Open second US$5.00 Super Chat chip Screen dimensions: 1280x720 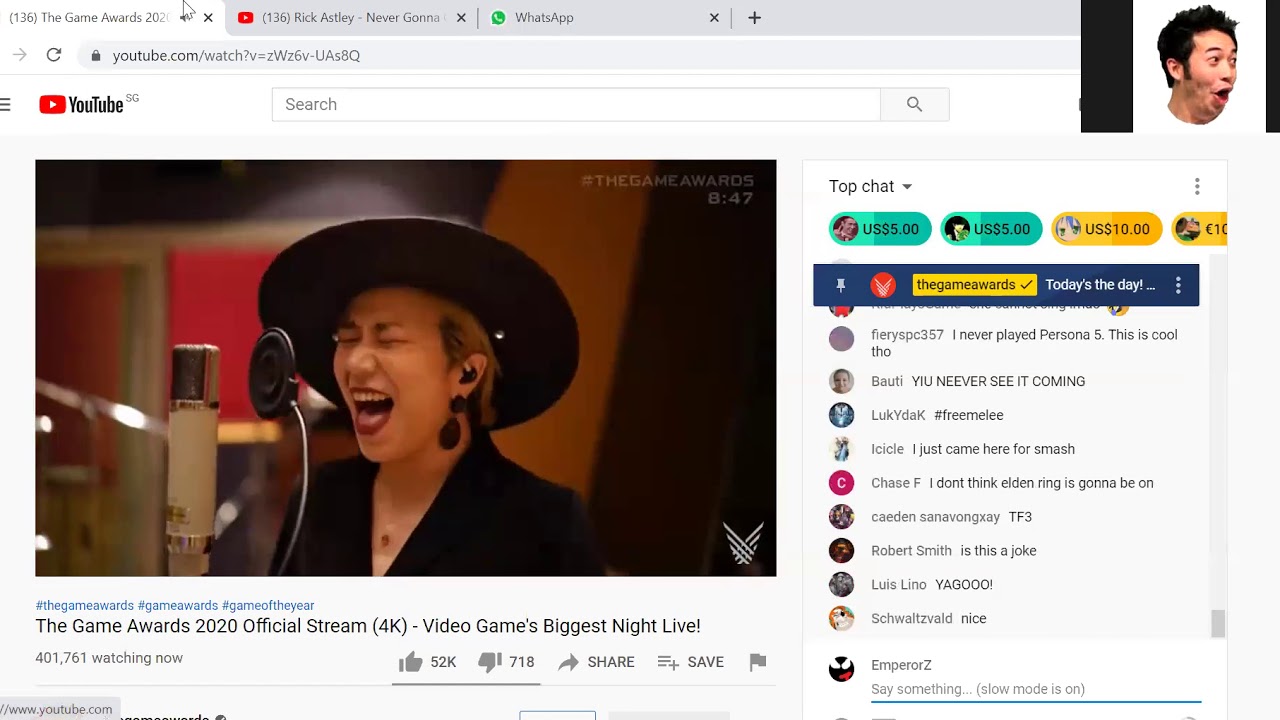pos(991,229)
